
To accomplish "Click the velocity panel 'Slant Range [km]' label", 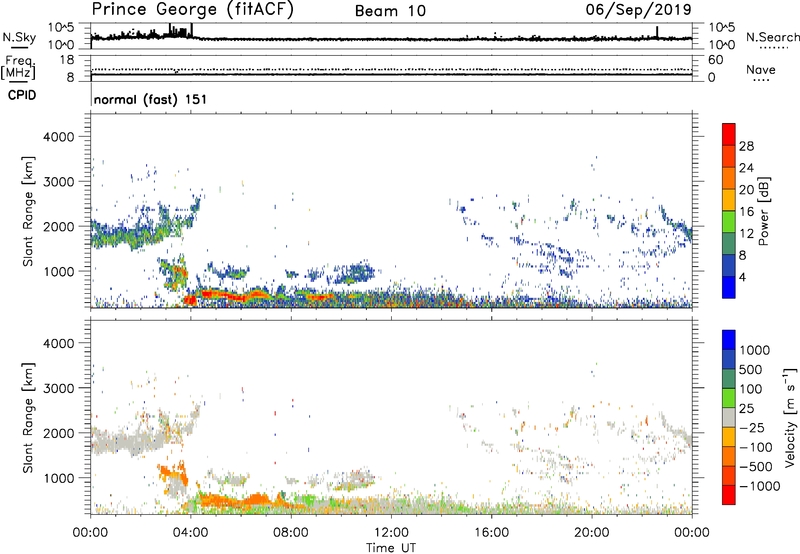I will click(28, 418).
